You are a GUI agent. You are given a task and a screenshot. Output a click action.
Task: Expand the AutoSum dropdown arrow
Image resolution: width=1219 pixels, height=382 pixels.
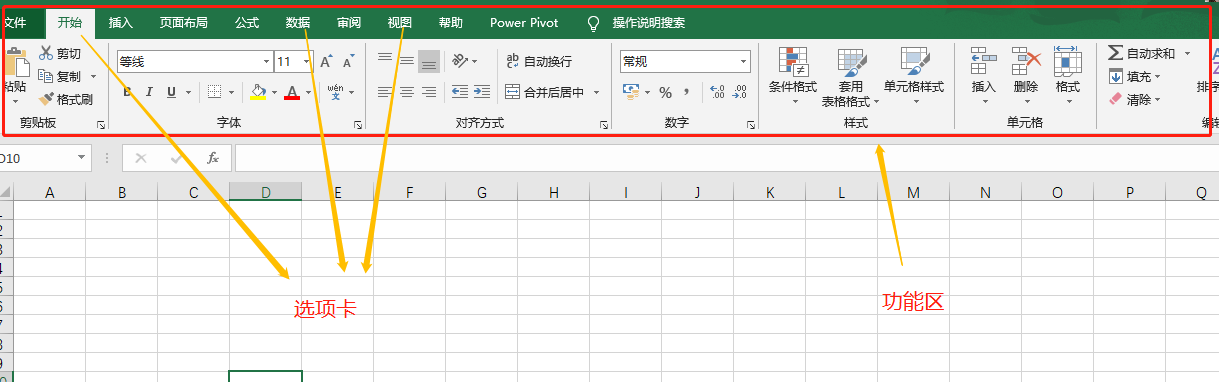click(1187, 53)
